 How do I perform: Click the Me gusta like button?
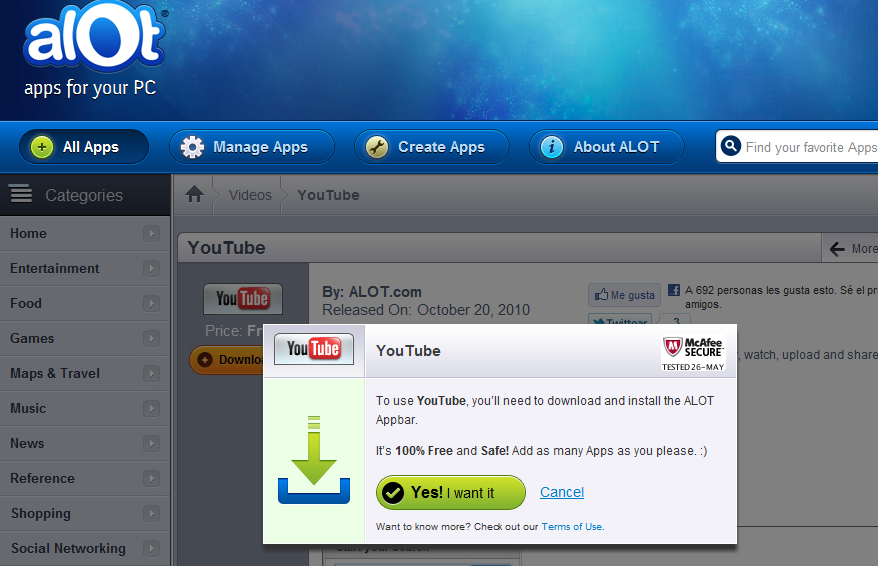click(624, 294)
